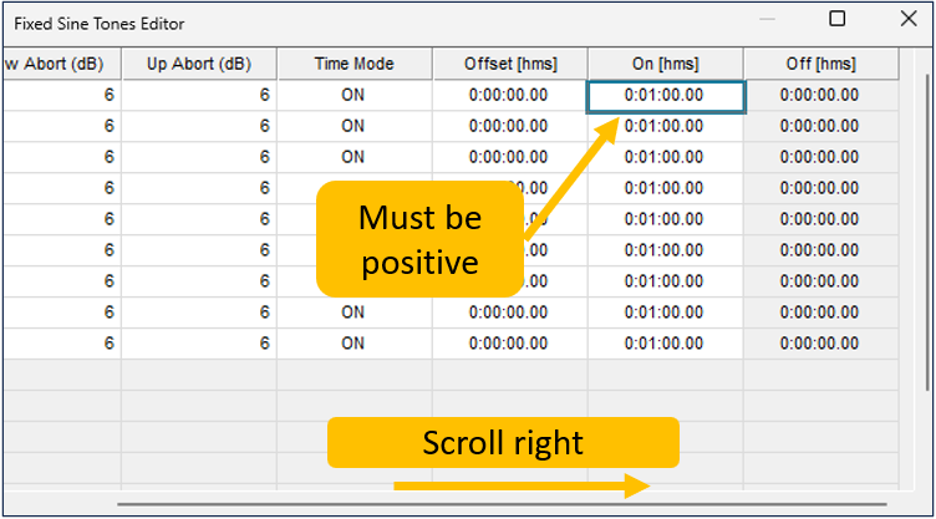
Task: Edit the Off [hms] cell in first row
Action: coord(820,96)
